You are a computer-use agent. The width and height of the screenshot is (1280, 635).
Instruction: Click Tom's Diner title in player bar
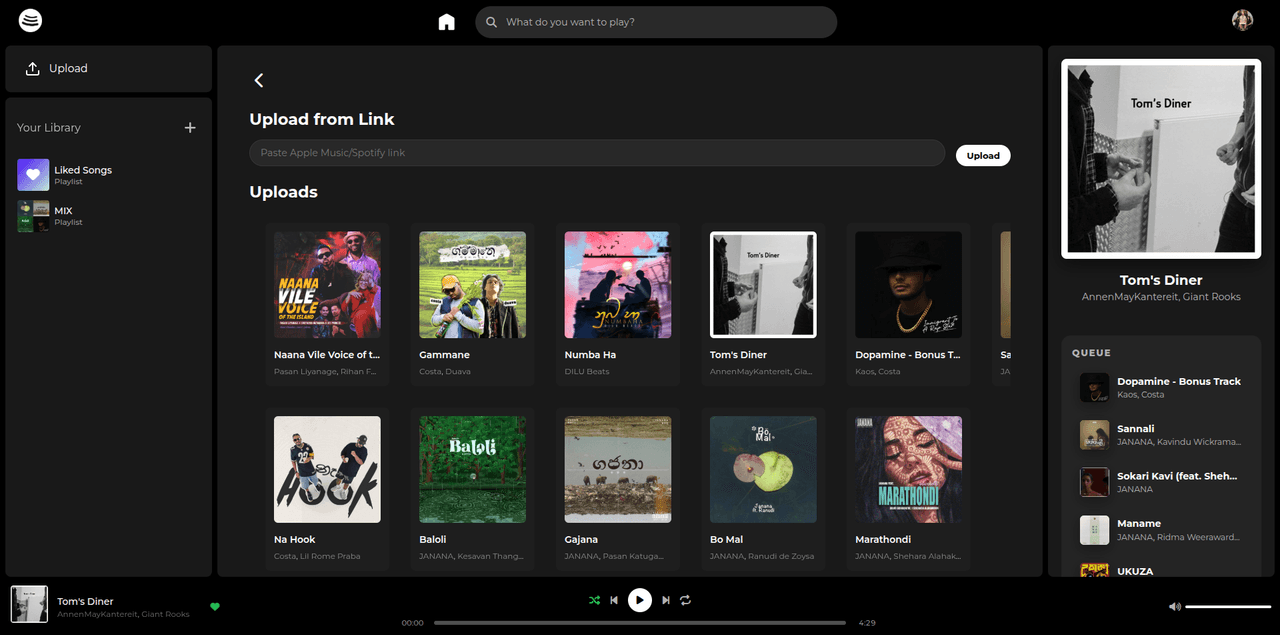click(x=85, y=601)
